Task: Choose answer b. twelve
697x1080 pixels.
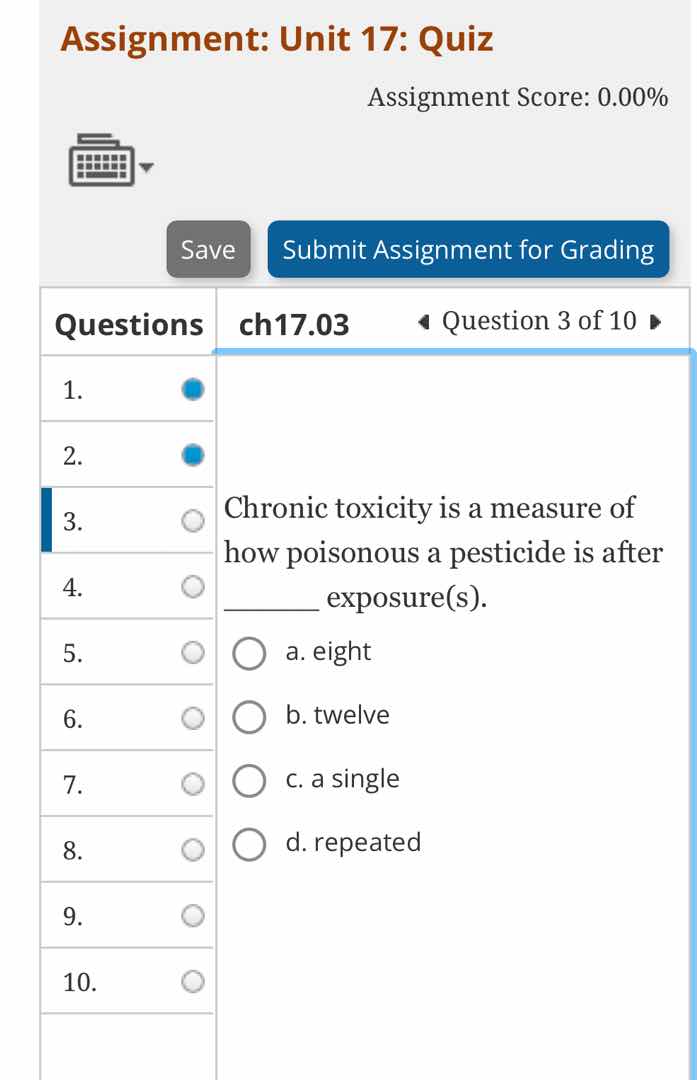Action: (x=249, y=717)
